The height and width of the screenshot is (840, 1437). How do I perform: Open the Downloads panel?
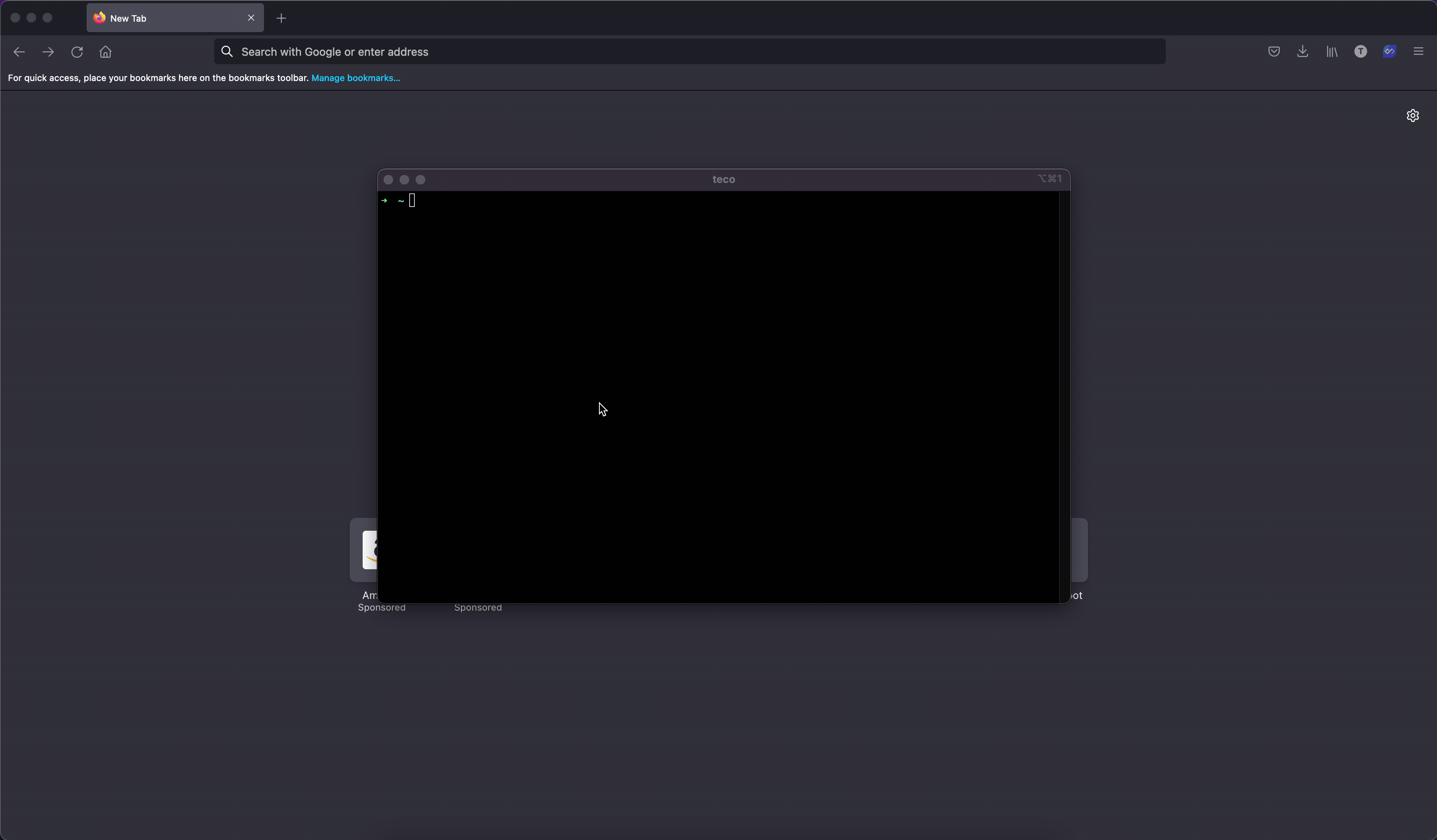[x=1303, y=52]
